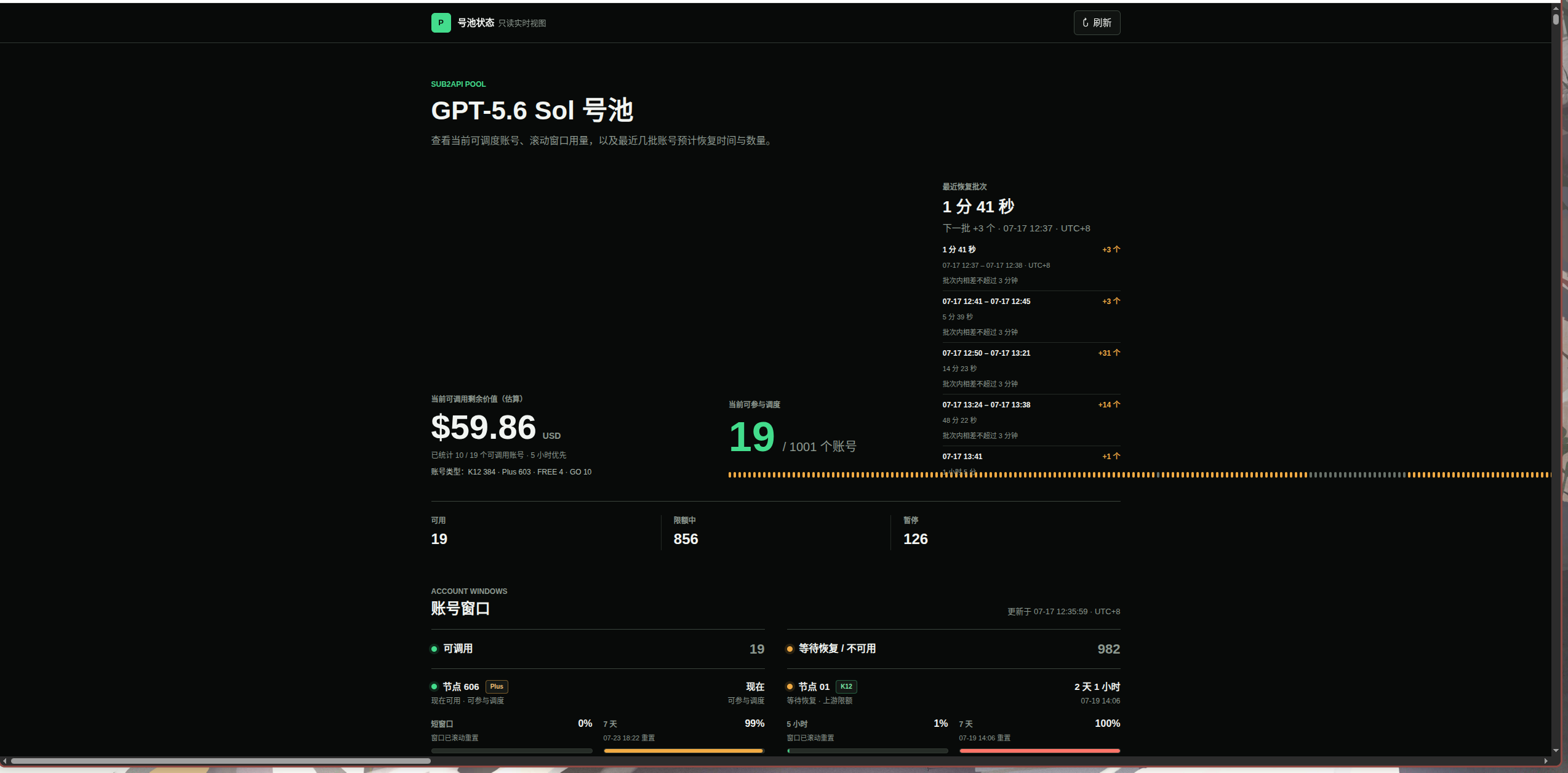Click the scroll down arrow of the vertical scrollbar
The width and height of the screenshot is (1568, 773).
click(x=1556, y=751)
